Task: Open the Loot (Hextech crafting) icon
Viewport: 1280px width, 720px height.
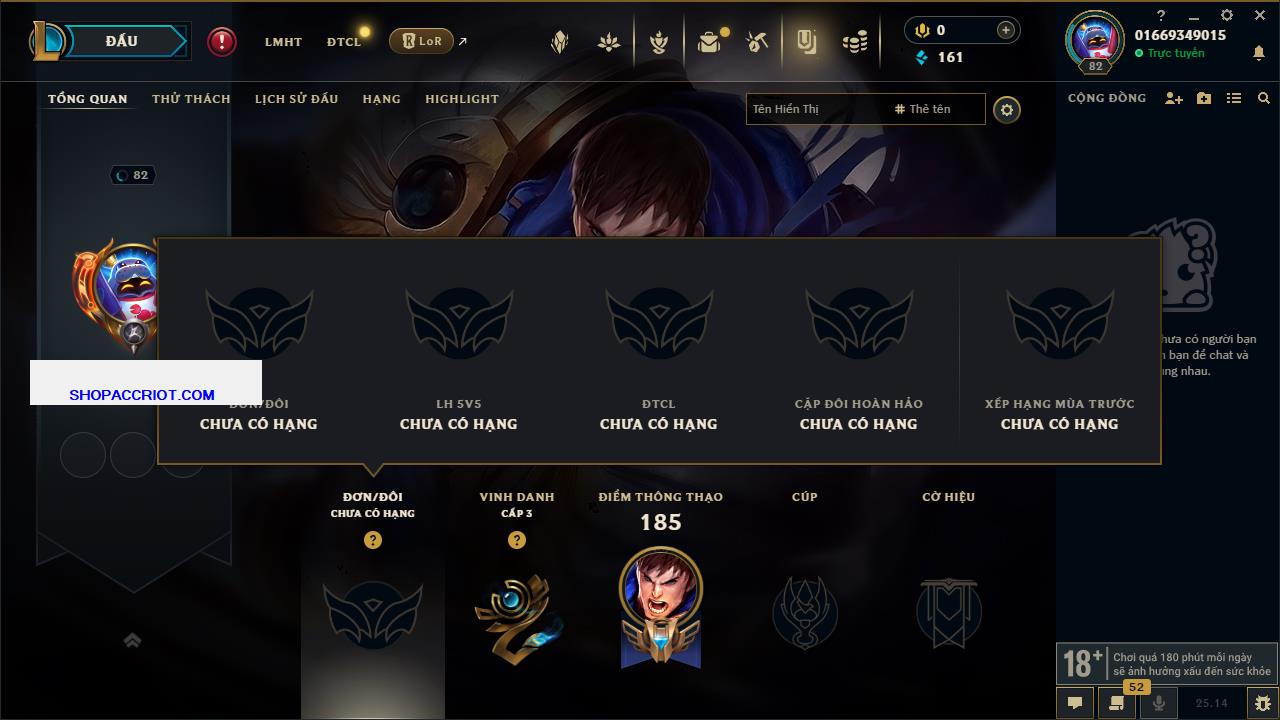Action: pyautogui.click(x=757, y=42)
